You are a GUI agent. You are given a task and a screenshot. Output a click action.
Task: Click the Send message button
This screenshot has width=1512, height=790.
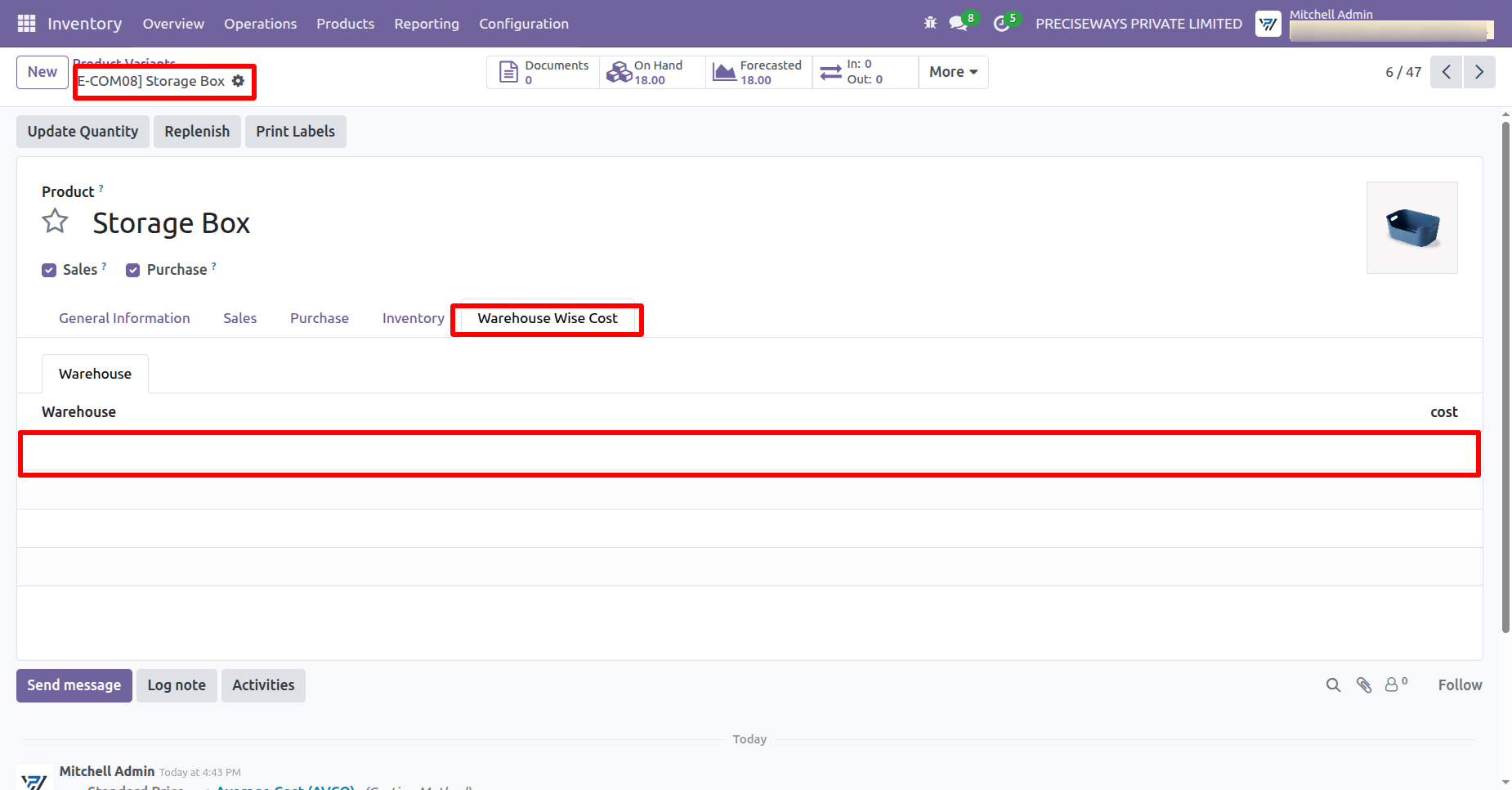coord(74,685)
